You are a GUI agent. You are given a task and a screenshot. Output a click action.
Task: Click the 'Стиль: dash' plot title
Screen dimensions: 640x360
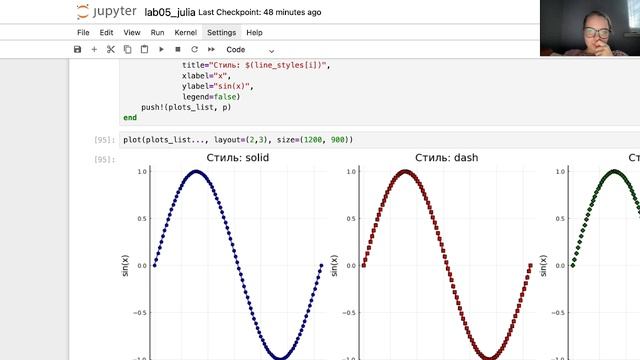tap(447, 158)
